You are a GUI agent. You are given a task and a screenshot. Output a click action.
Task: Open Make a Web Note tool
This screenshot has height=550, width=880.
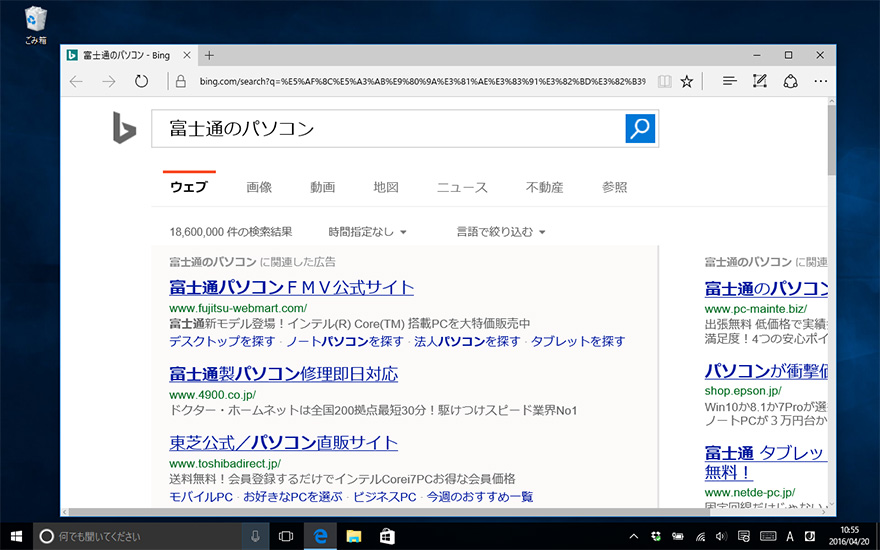[760, 82]
